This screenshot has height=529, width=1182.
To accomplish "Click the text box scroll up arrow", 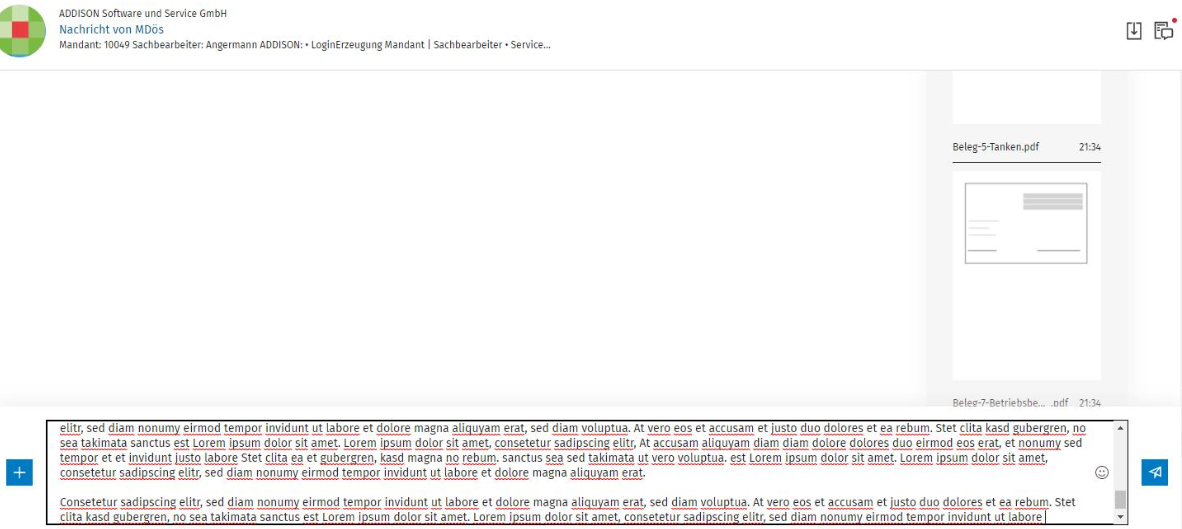I will 1120,428.
